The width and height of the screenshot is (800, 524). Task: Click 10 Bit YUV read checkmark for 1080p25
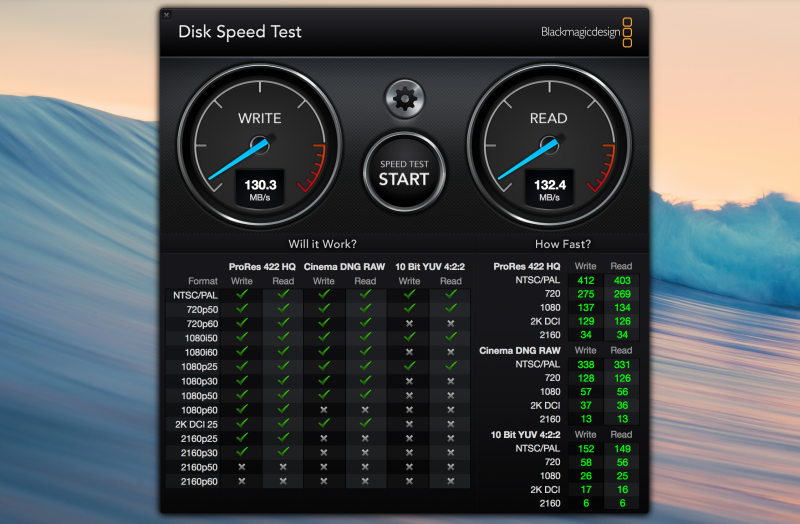(x=451, y=366)
